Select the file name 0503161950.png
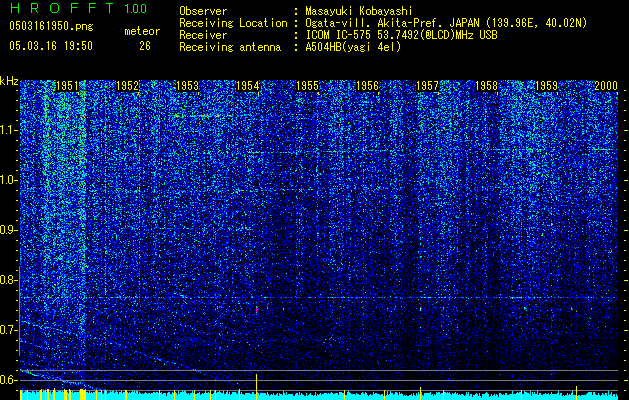Image resolution: width=629 pixels, height=400 pixels. (51, 26)
